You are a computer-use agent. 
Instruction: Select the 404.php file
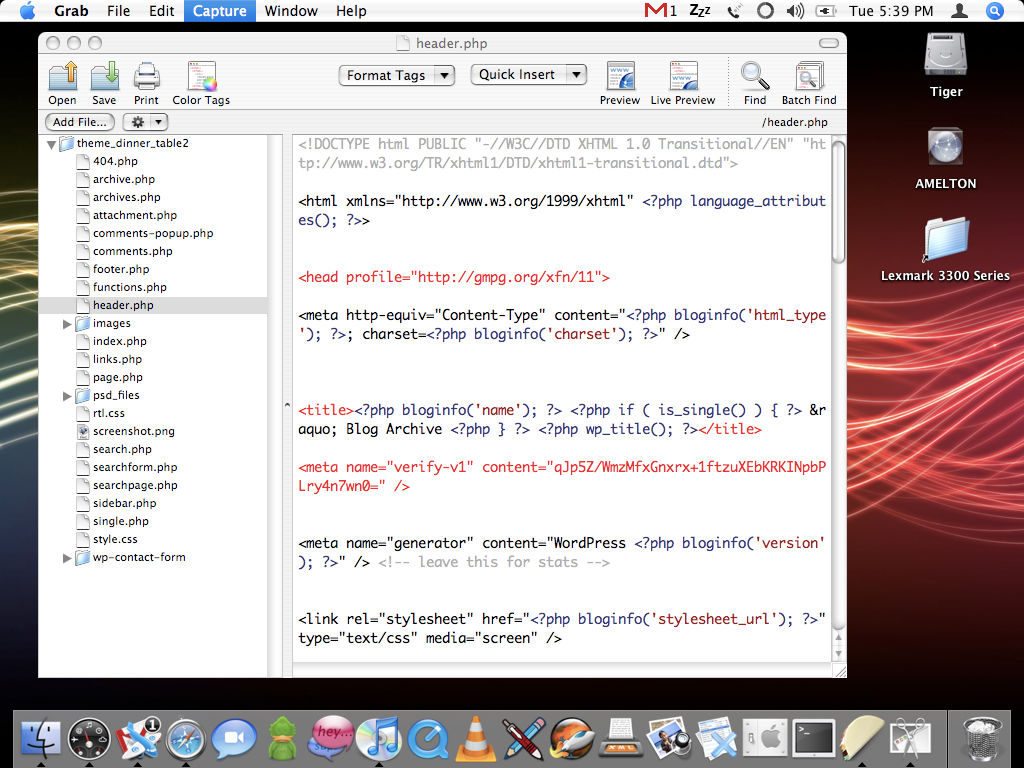pyautogui.click(x=115, y=161)
